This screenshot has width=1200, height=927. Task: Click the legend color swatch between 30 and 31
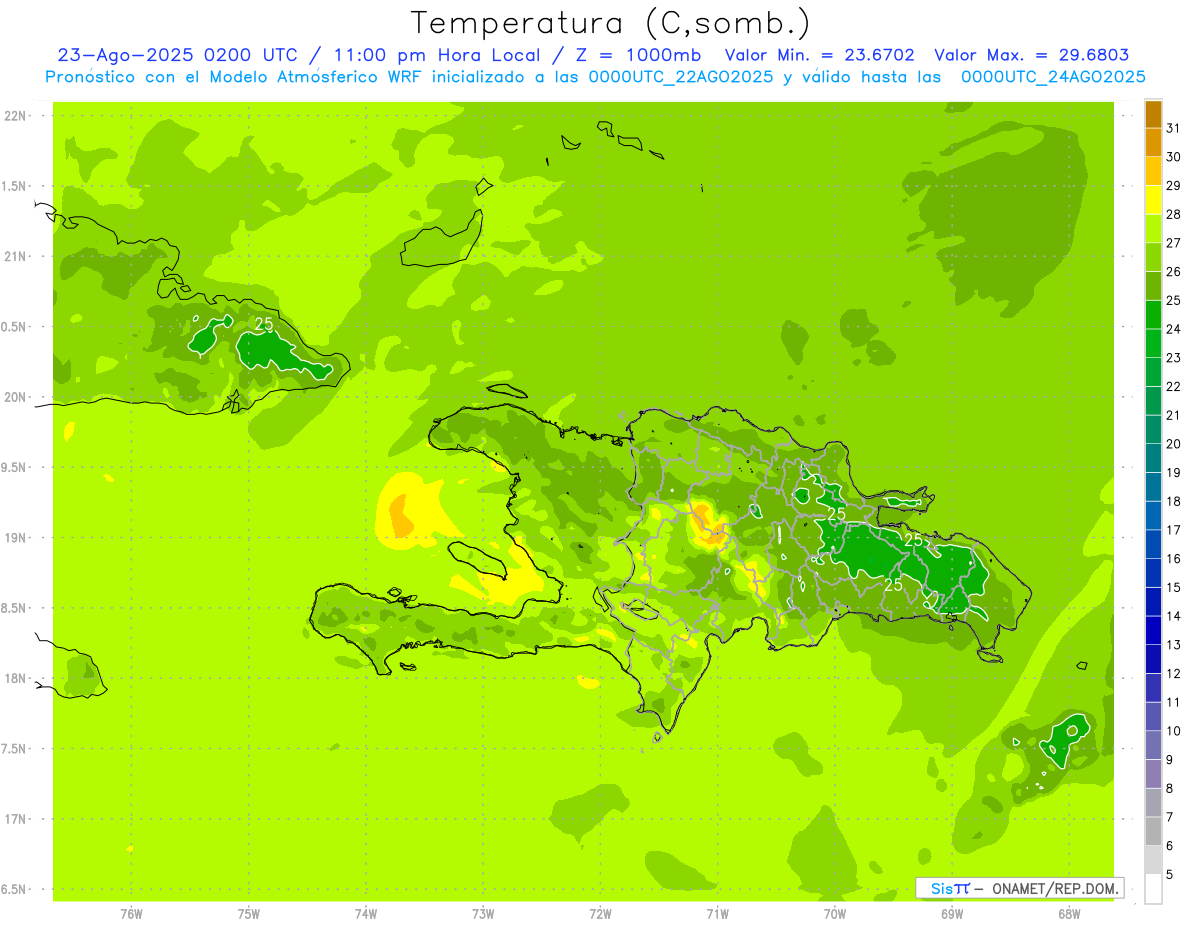(x=1153, y=143)
